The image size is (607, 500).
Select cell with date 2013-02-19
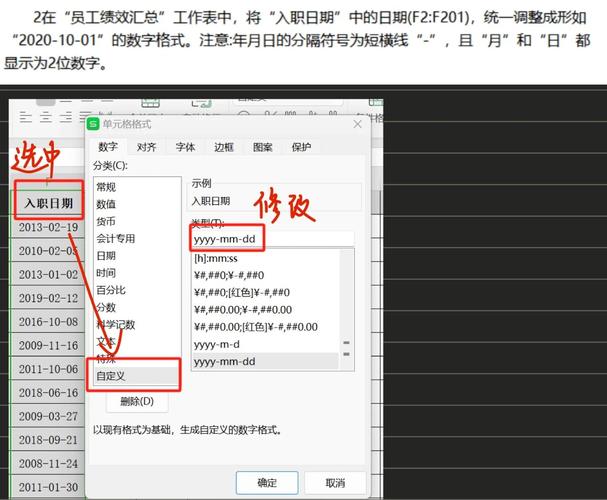[48, 227]
